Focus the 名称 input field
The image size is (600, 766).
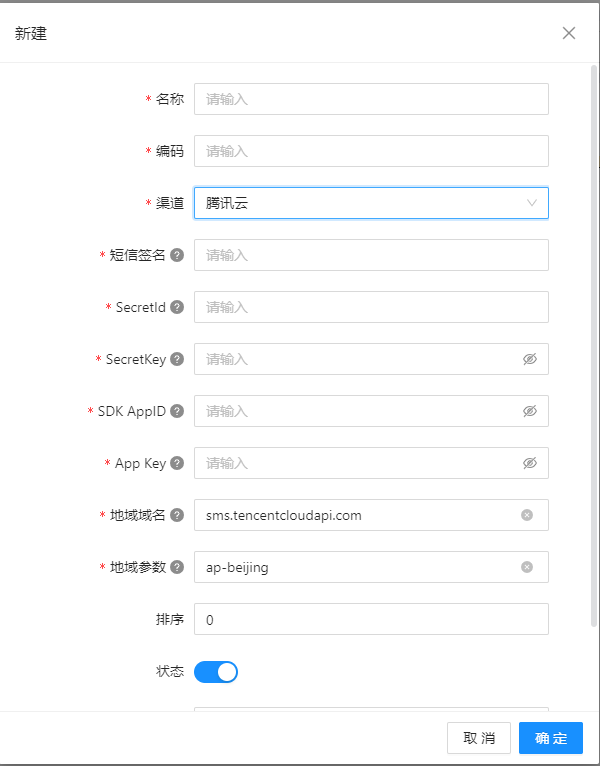pyautogui.click(x=371, y=99)
